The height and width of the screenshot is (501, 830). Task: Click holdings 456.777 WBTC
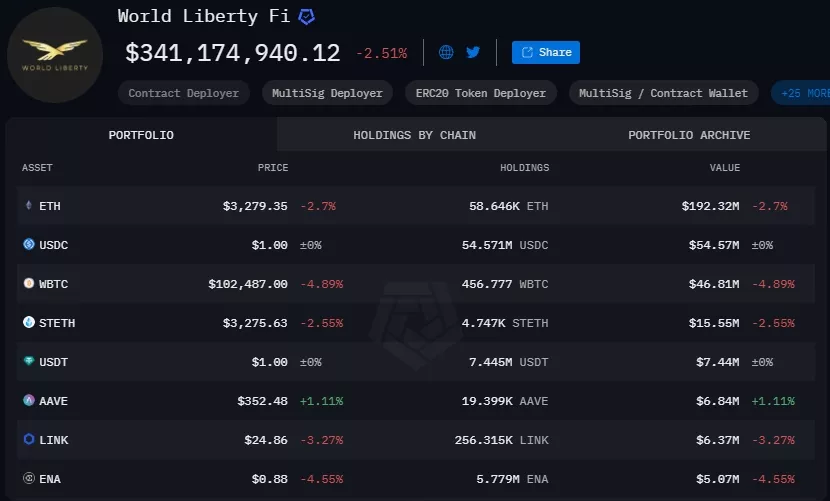pos(505,284)
